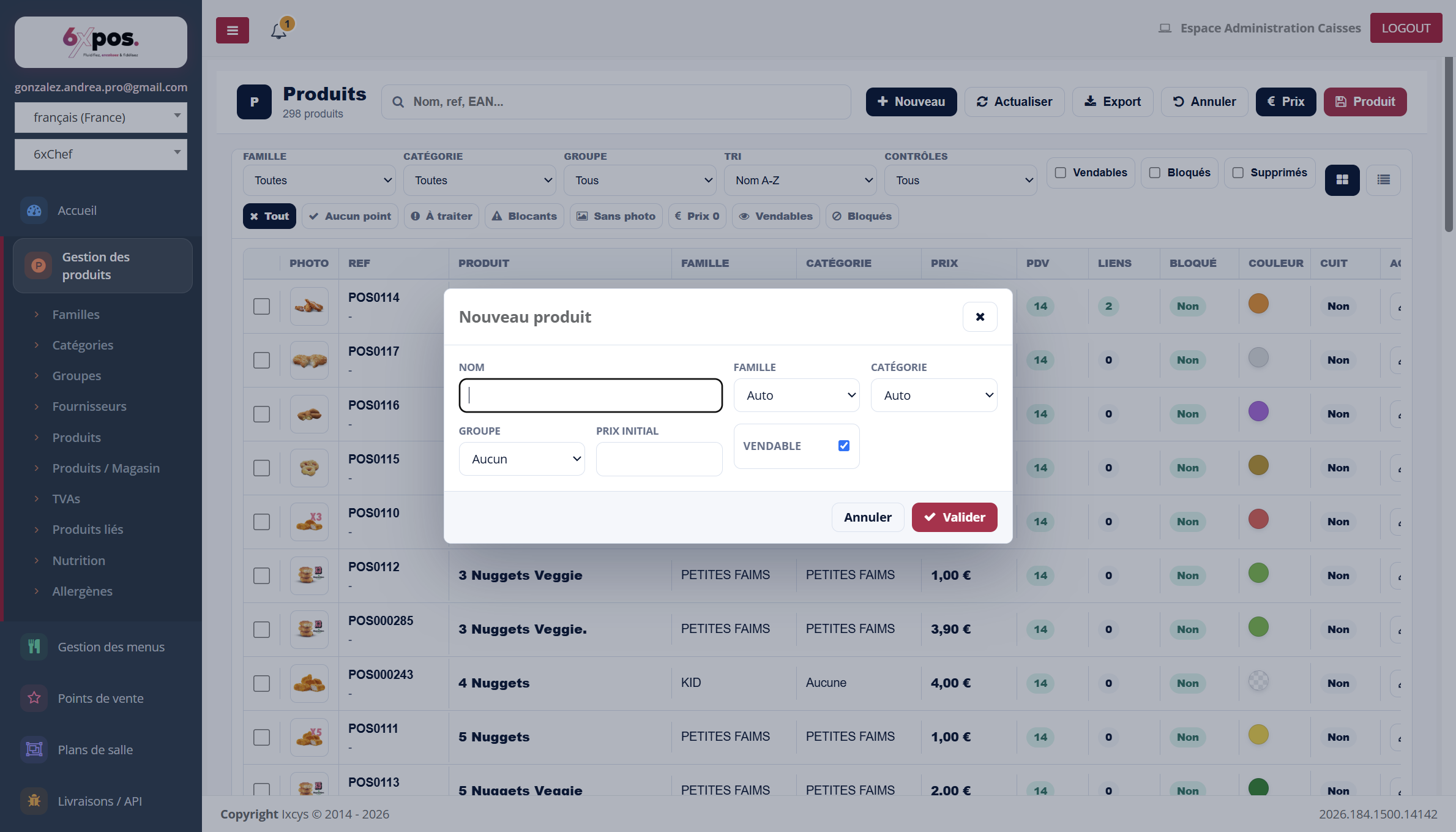1456x832 pixels.
Task: Click the Export button
Action: (x=1113, y=102)
